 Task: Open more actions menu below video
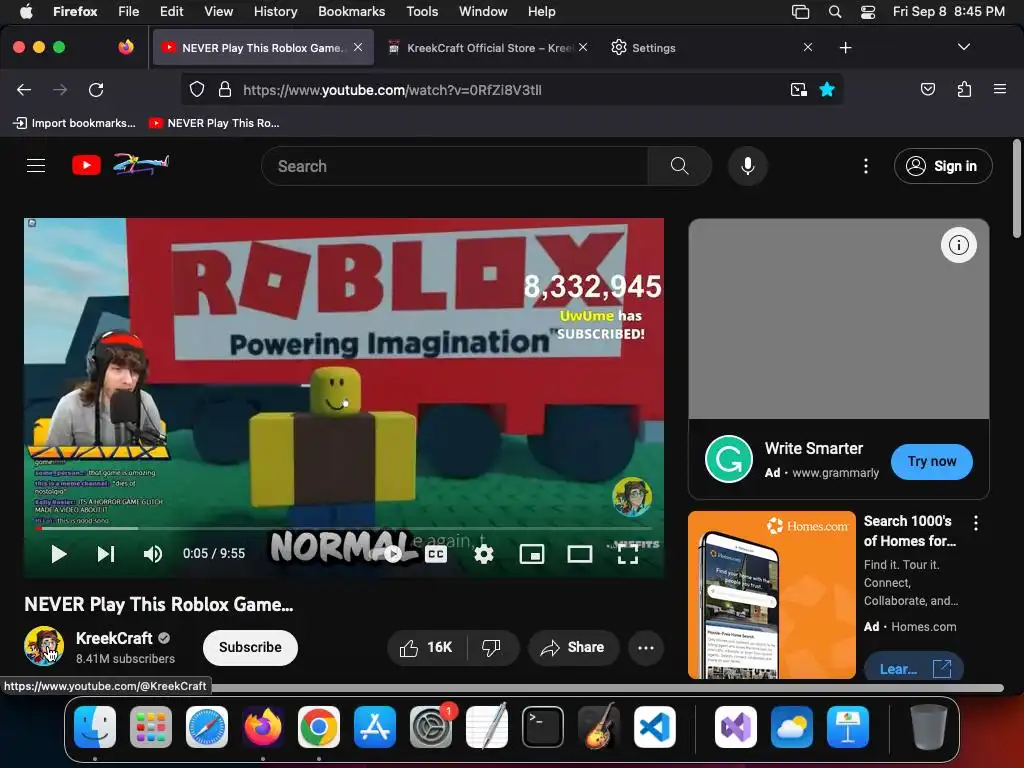click(x=646, y=647)
